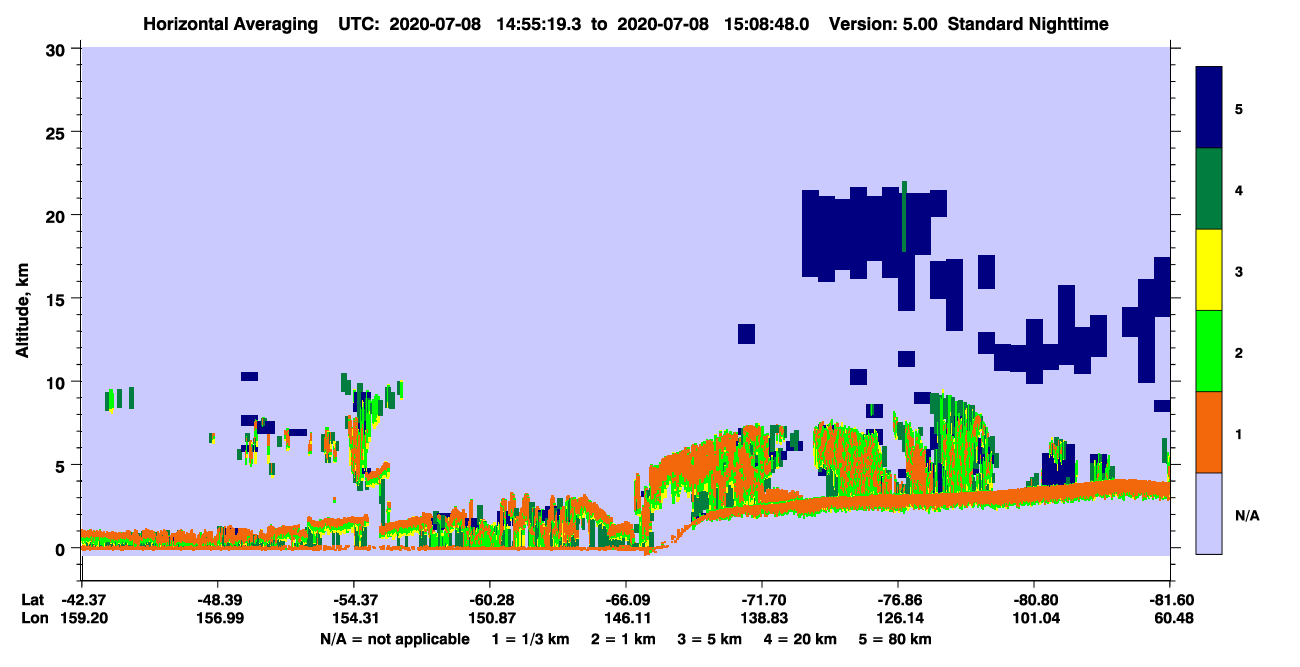Viewport: 1300px width, 667px height.
Task: Click the longitude value 154.31
Action: 353,618
